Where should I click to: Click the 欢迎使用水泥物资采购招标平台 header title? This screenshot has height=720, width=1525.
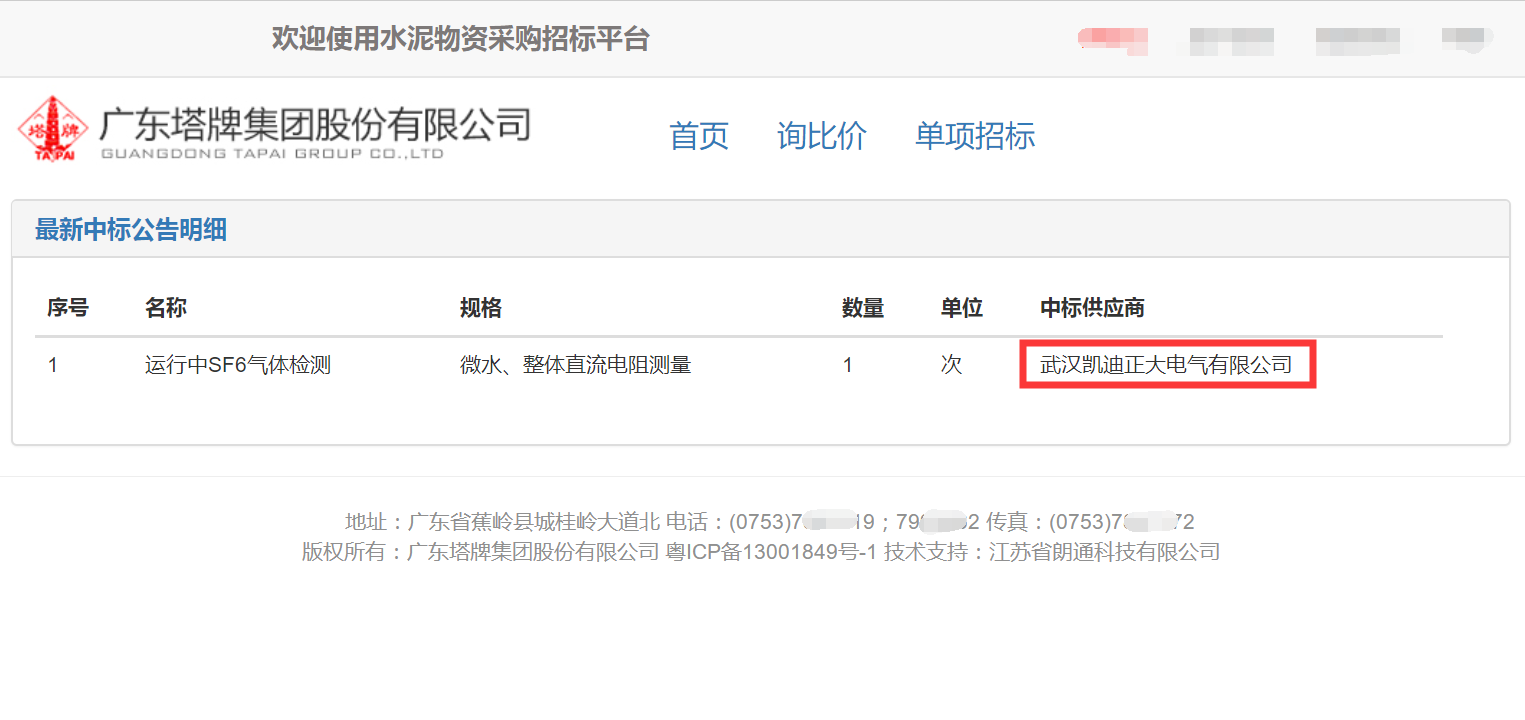point(461,39)
